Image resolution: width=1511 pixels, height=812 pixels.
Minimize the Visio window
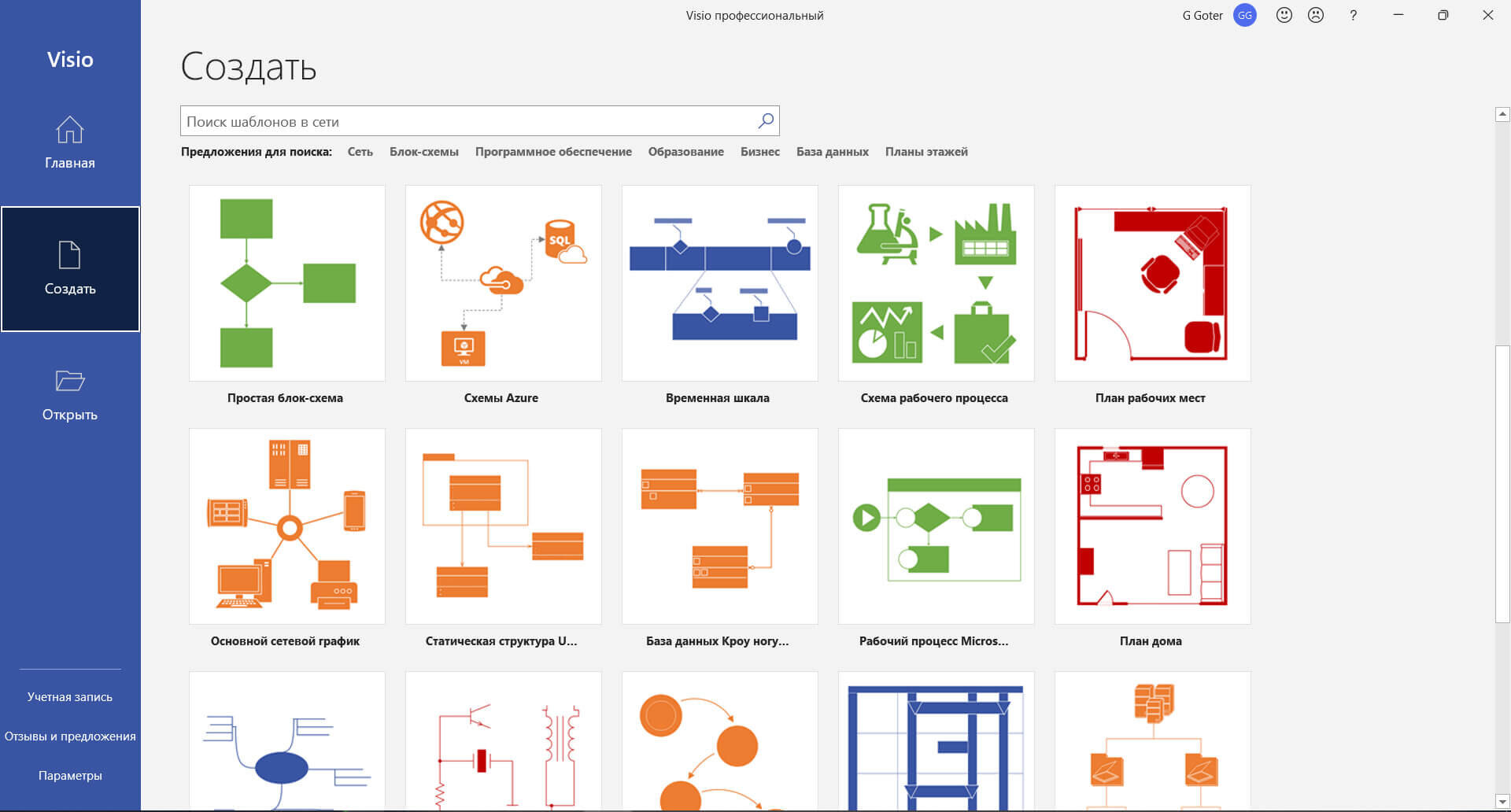pyautogui.click(x=1398, y=15)
